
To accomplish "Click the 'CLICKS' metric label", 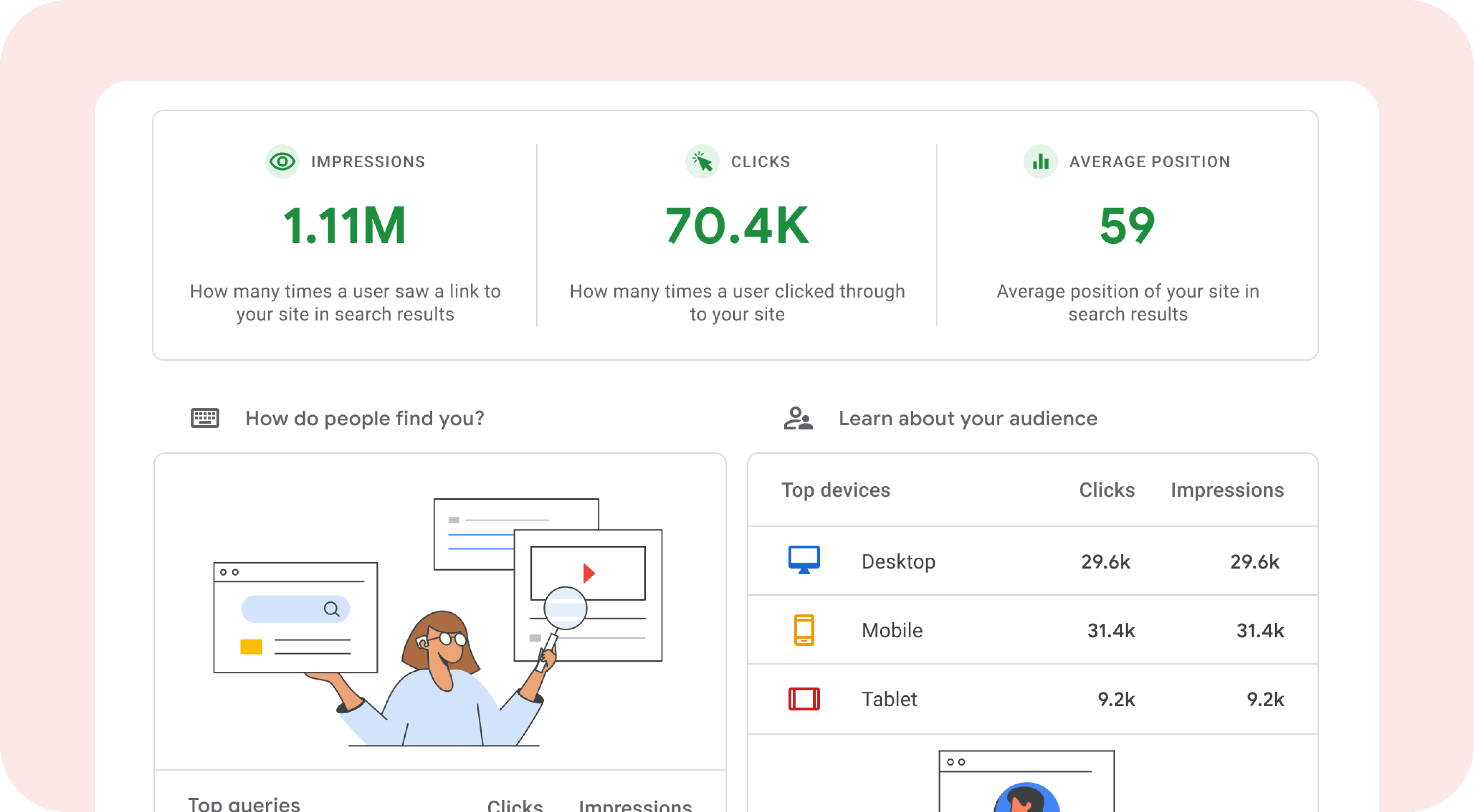I will point(760,162).
